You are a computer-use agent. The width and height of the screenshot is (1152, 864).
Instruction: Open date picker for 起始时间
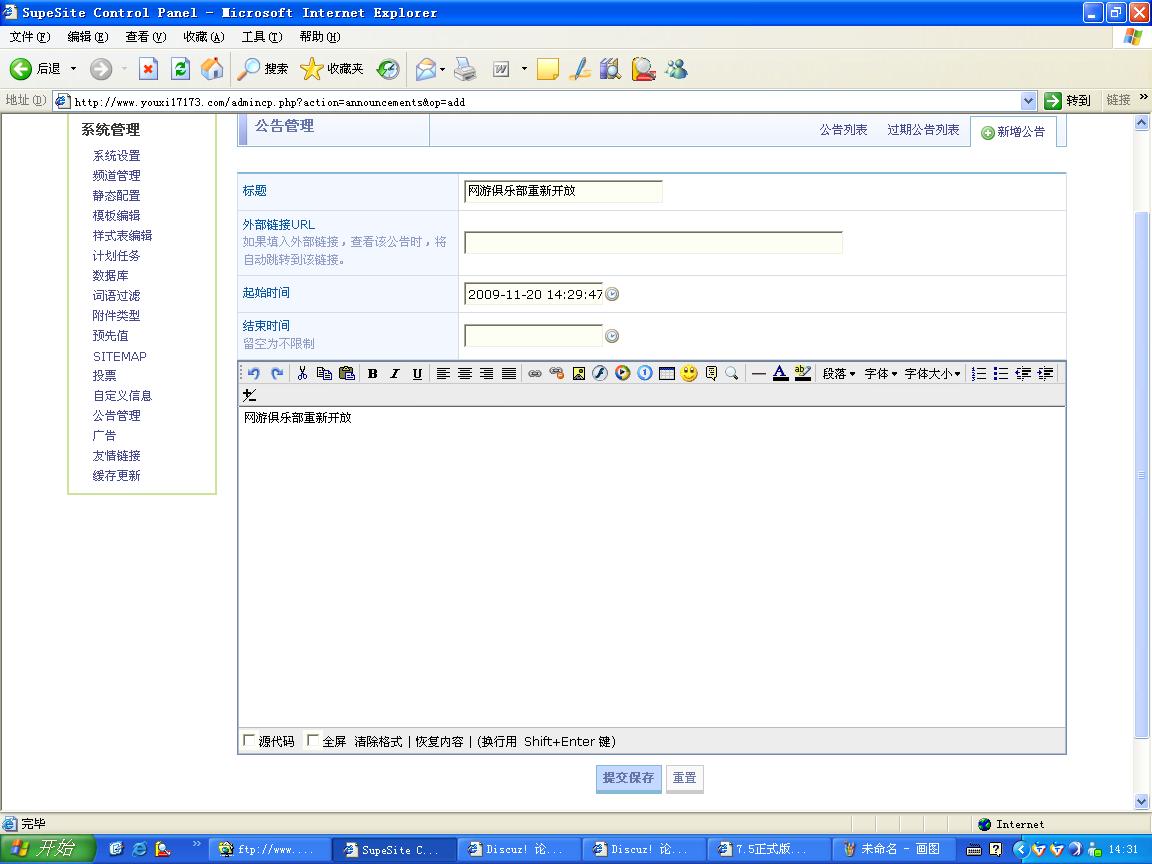click(612, 294)
